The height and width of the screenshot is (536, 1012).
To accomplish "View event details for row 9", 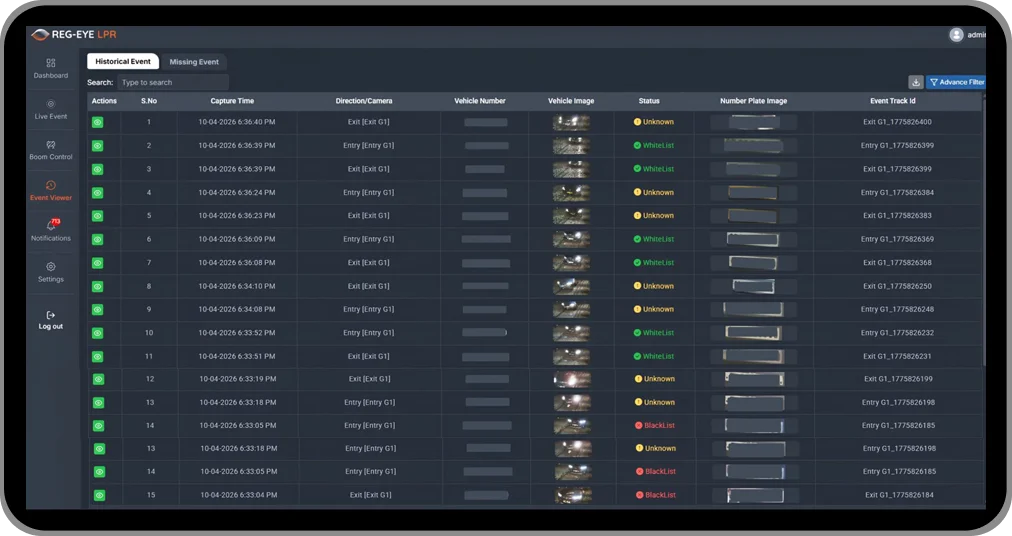I will click(x=97, y=310).
